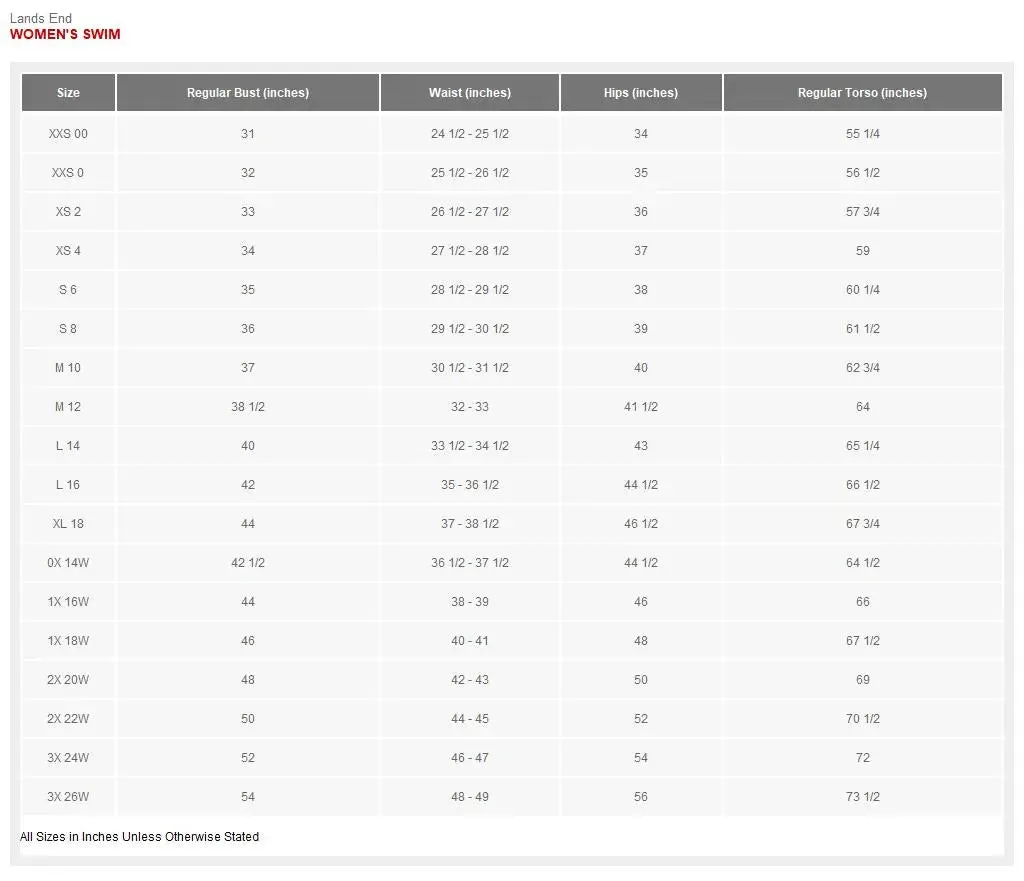Click waist value '42 - 43'
Screen dimensions: 1024x881
(x=470, y=680)
